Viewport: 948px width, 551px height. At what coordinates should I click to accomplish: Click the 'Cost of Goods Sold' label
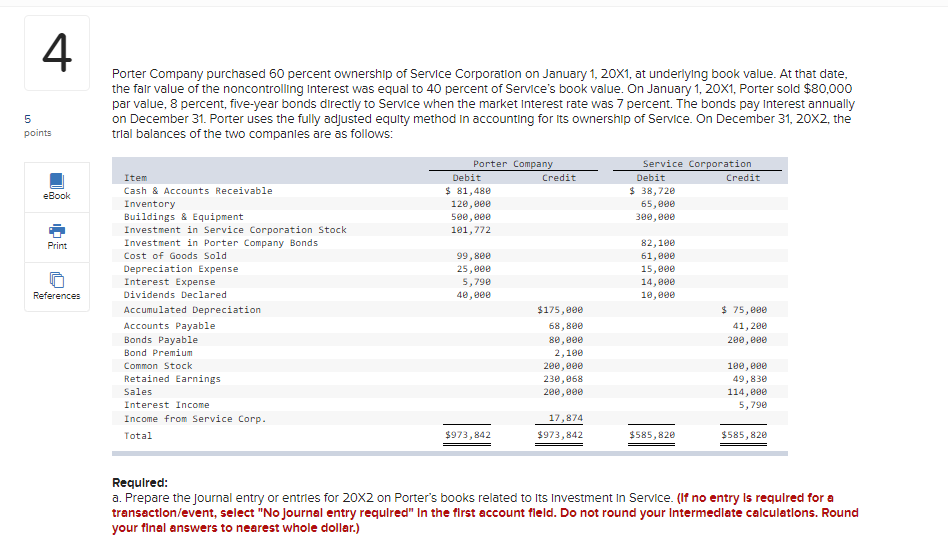click(175, 256)
